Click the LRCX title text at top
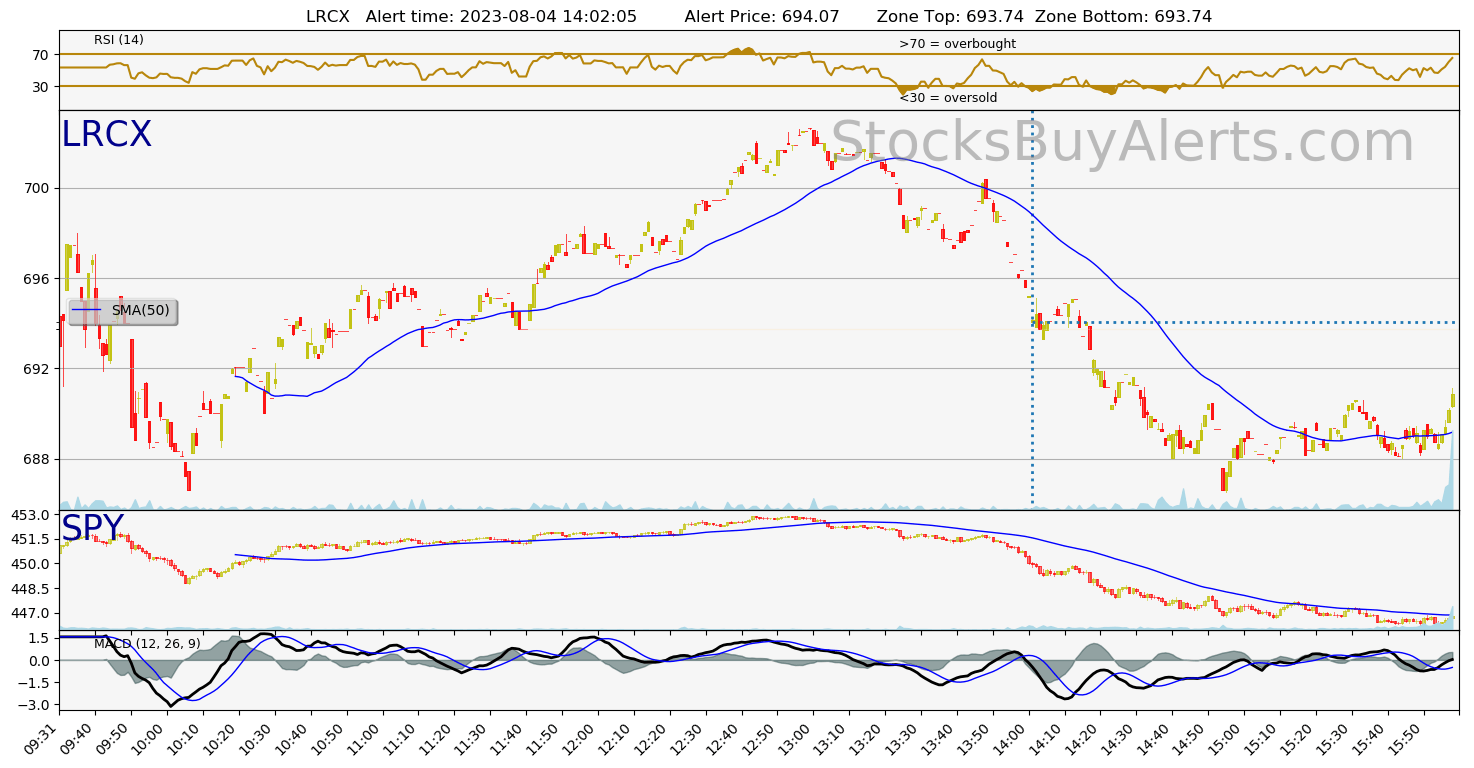Viewport: 1474px width, 768px height. tap(327, 16)
